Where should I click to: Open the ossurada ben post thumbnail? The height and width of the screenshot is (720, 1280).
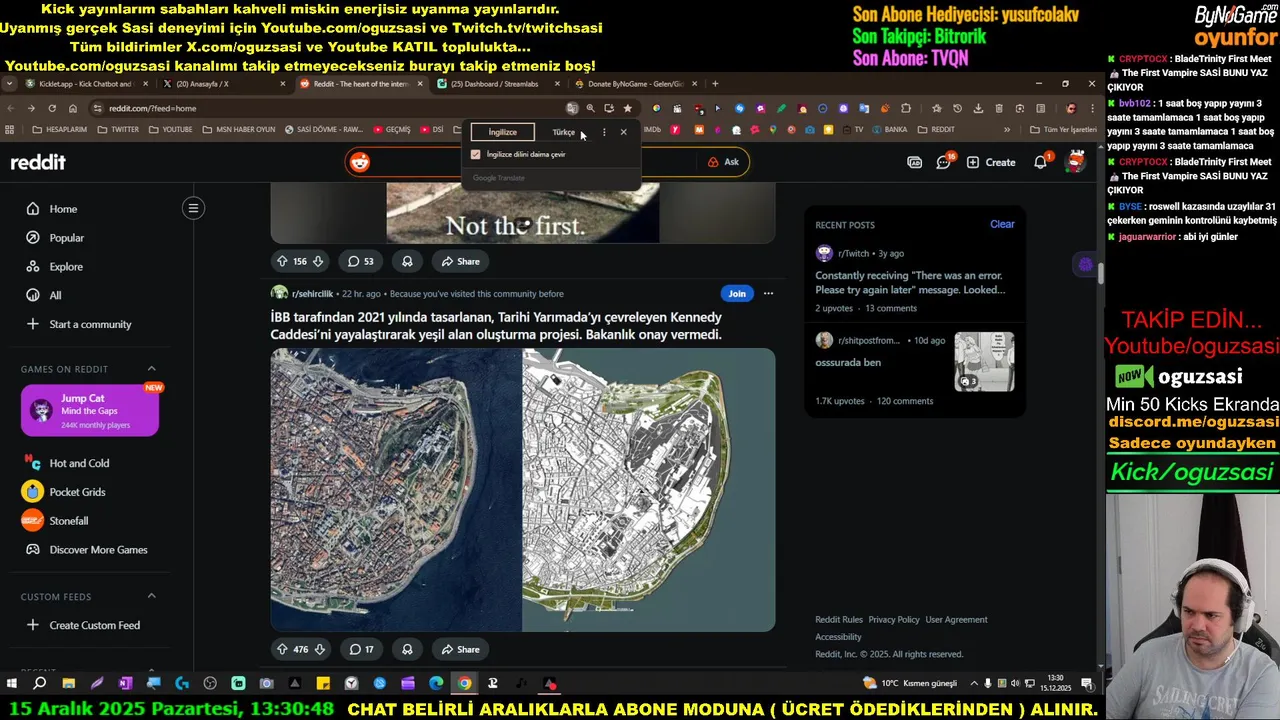point(984,361)
